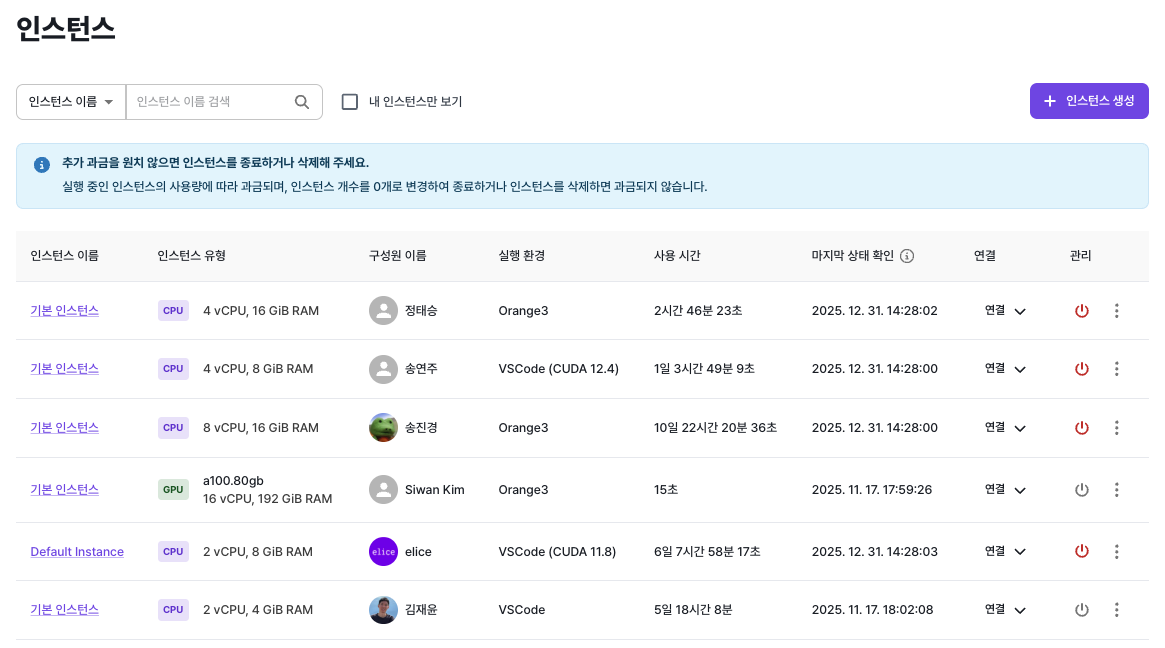Screen dimensions: 1165x648
Task: Click the info icon in the blue notice banner
Action: click(41, 164)
